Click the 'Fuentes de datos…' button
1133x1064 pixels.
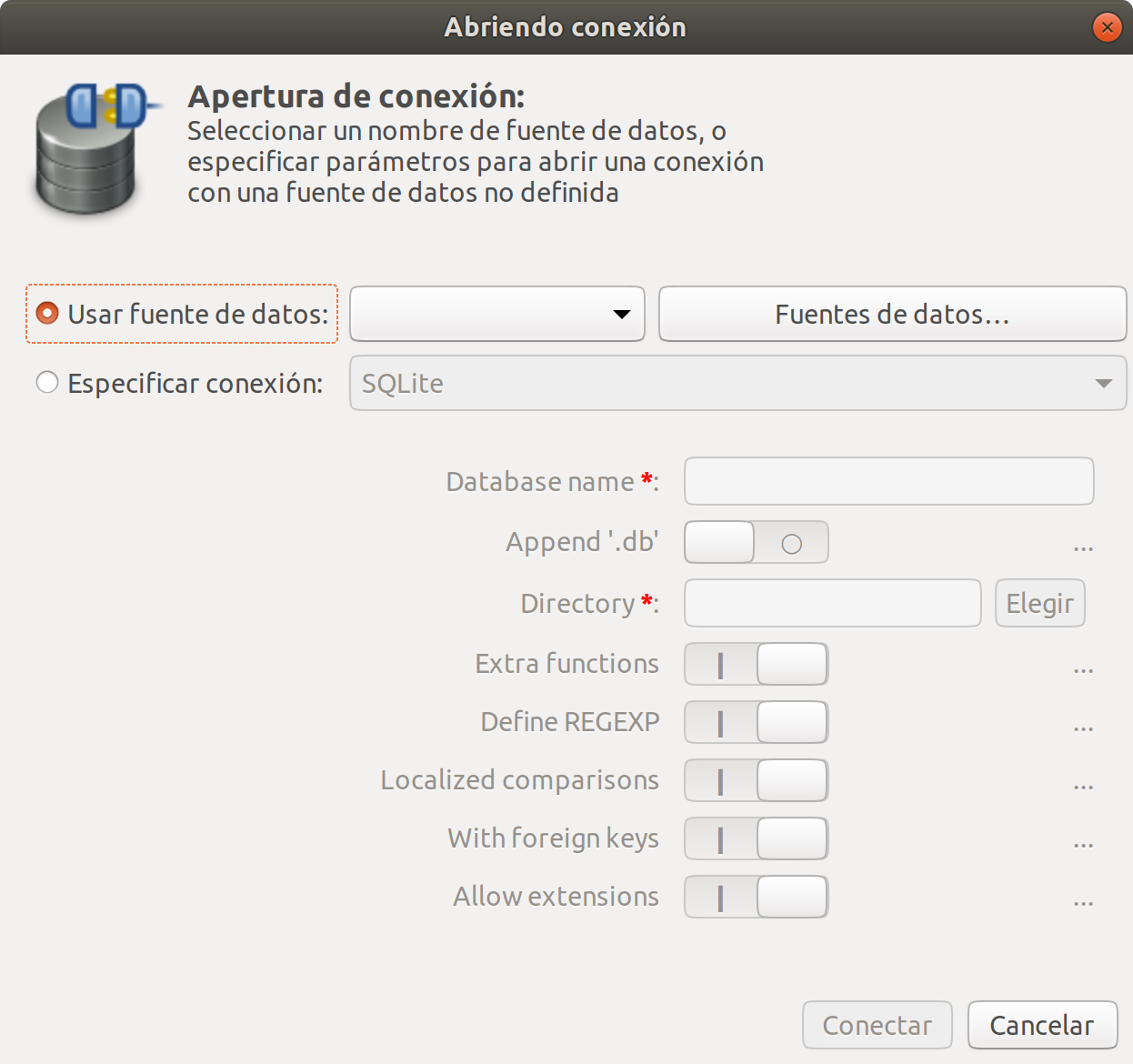pos(892,314)
